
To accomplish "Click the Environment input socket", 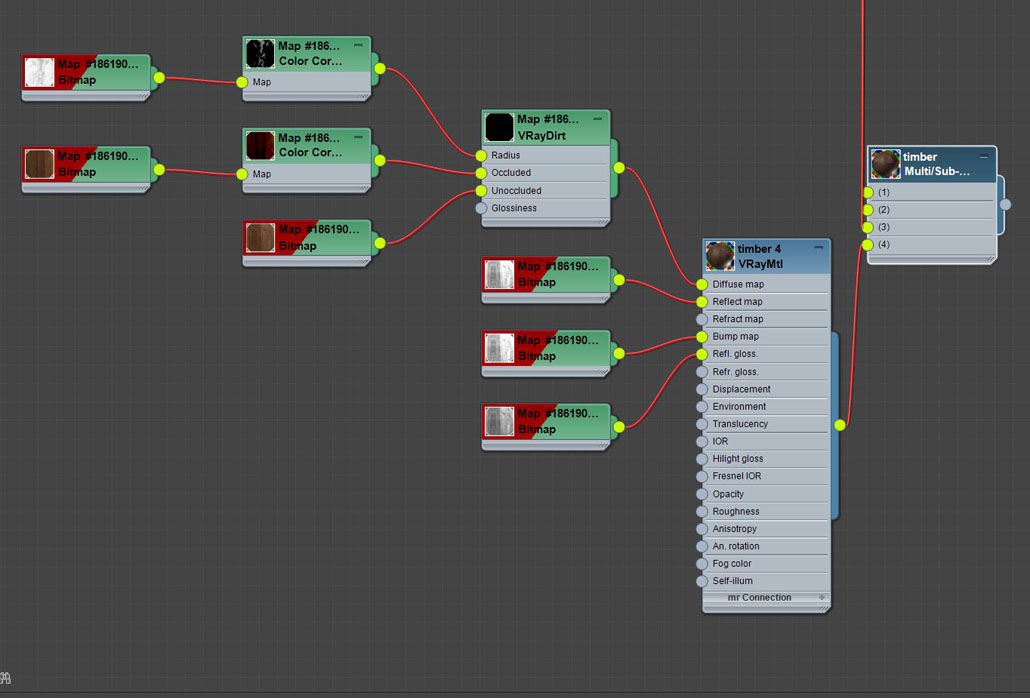I will pyautogui.click(x=702, y=406).
